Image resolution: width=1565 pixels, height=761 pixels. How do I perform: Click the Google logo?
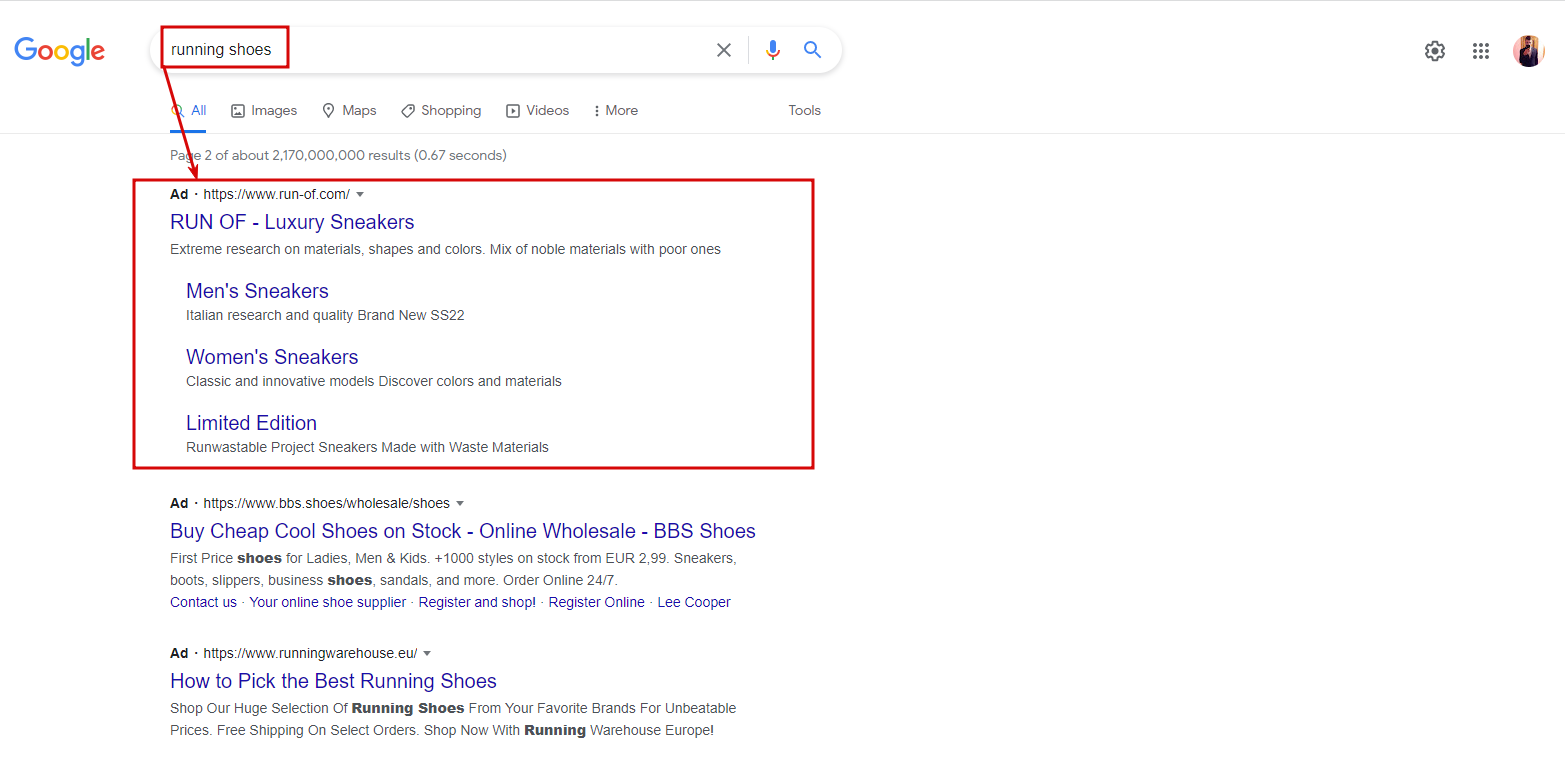[x=59, y=50]
